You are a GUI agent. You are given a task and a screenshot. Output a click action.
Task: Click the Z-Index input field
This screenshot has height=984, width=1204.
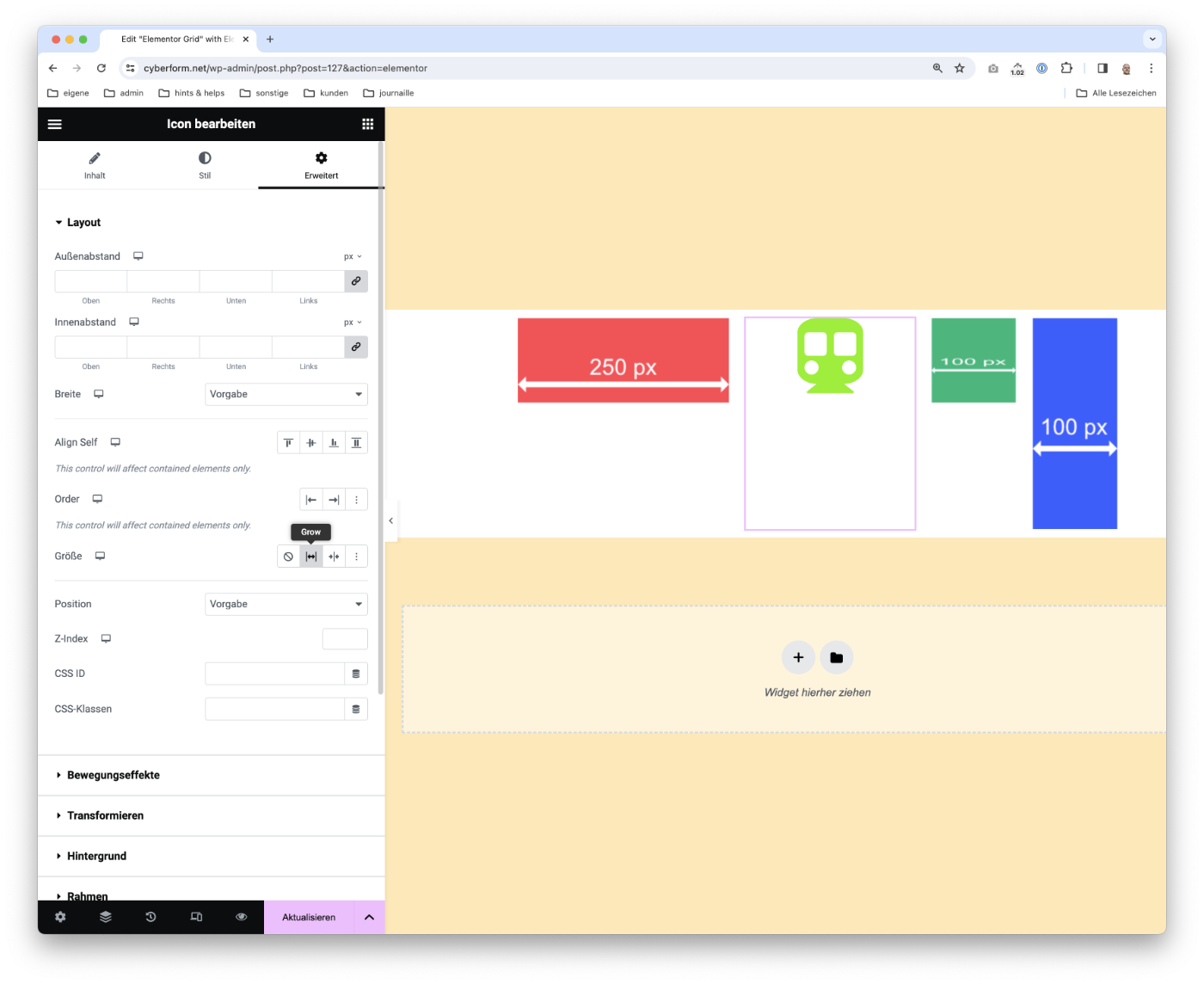[x=345, y=639]
